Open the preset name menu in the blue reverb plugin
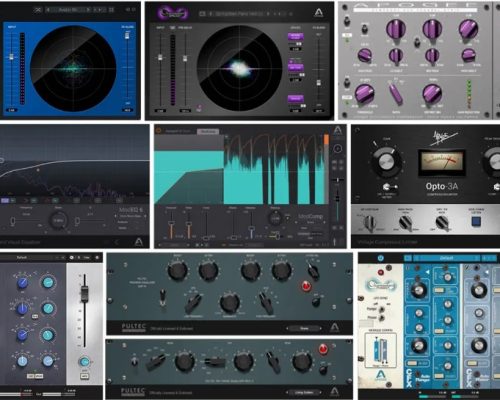Viewport: 500px width, 400px height. coord(68,10)
